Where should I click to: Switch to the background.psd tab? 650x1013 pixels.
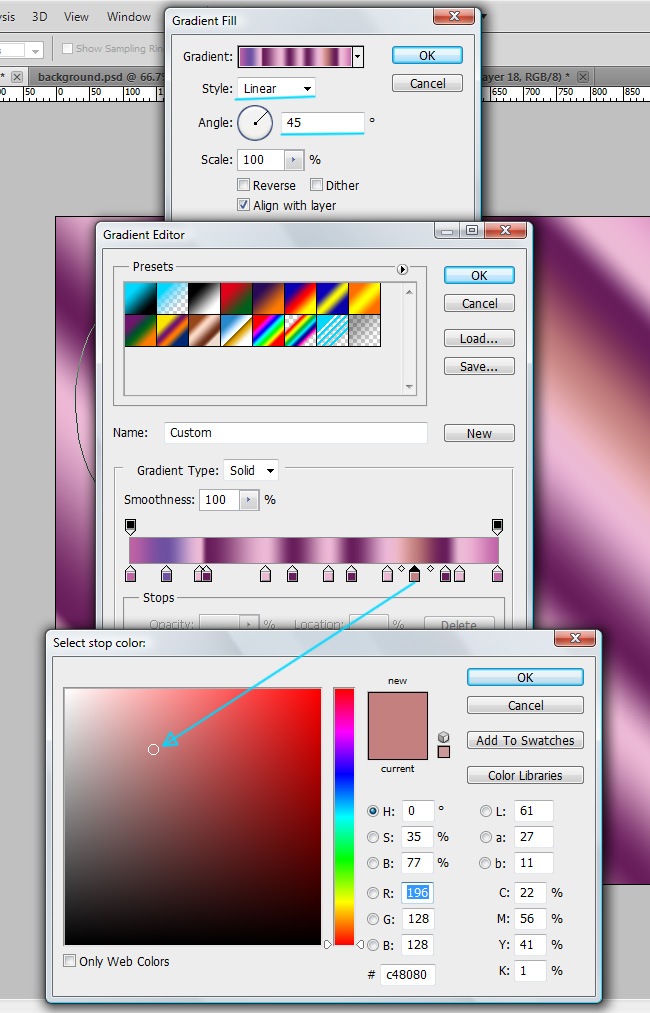(x=99, y=77)
